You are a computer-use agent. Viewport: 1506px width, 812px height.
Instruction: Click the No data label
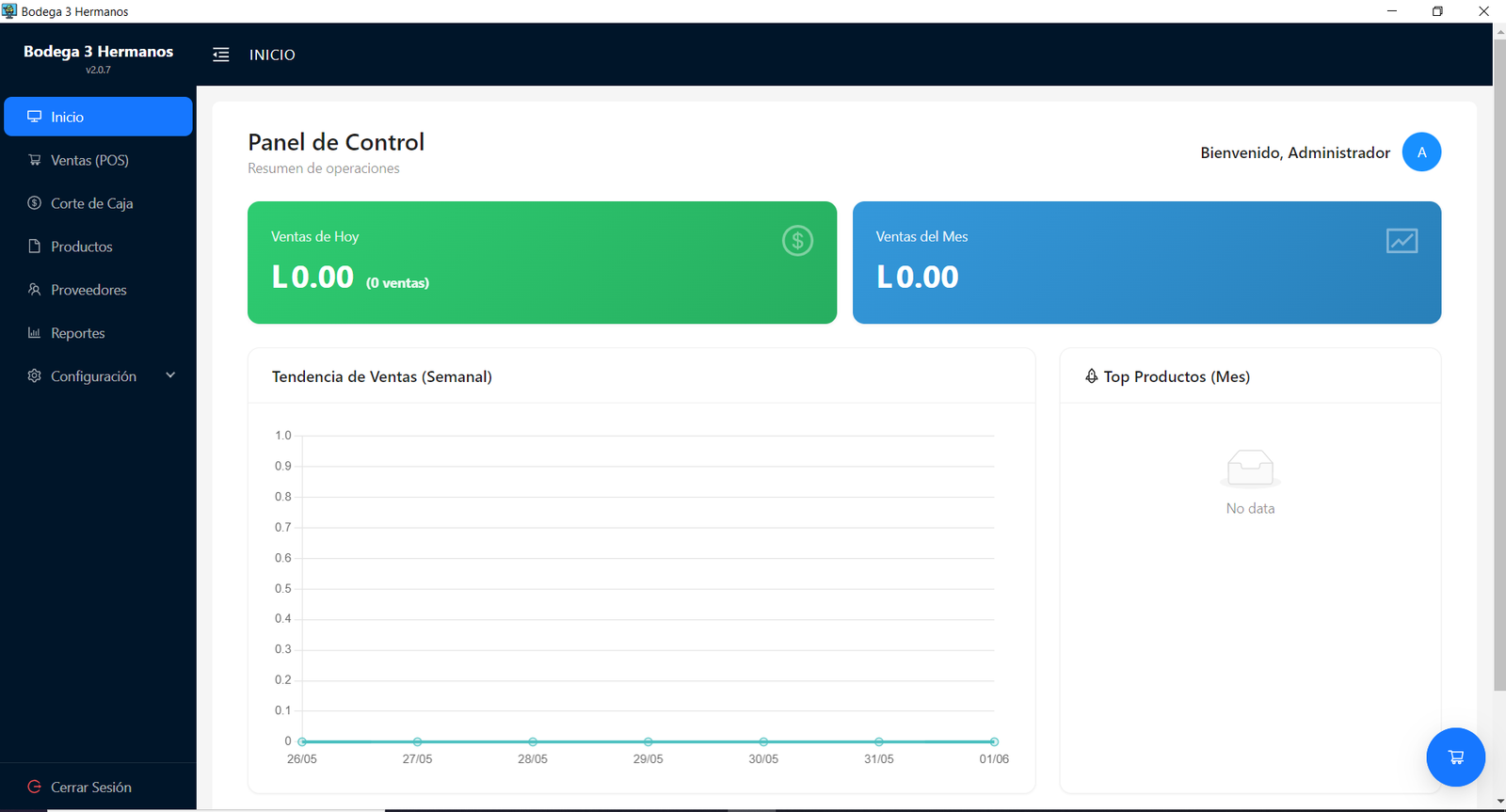pyautogui.click(x=1250, y=508)
